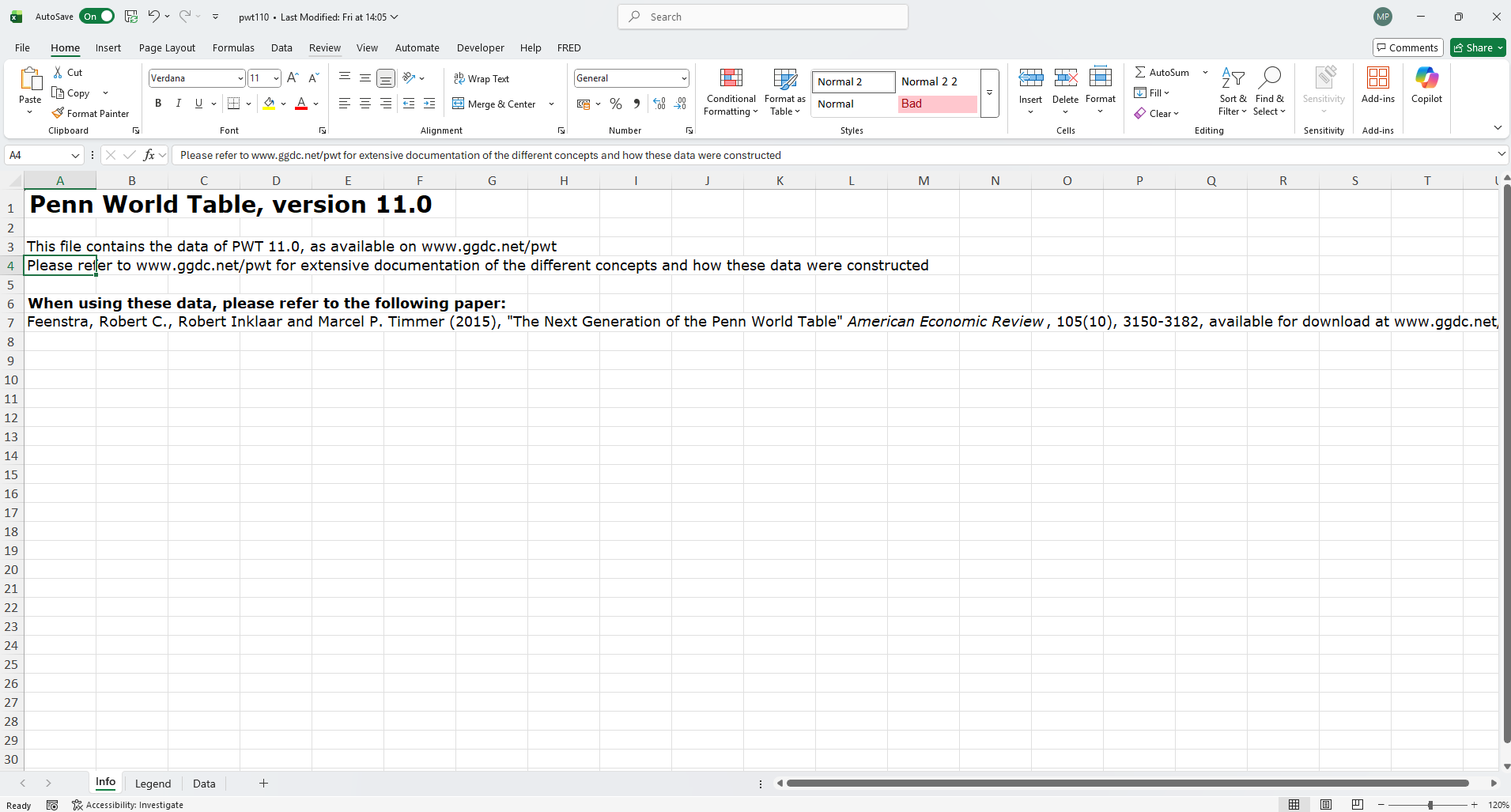Toggle Bold formatting
1511x812 pixels.
tap(158, 104)
